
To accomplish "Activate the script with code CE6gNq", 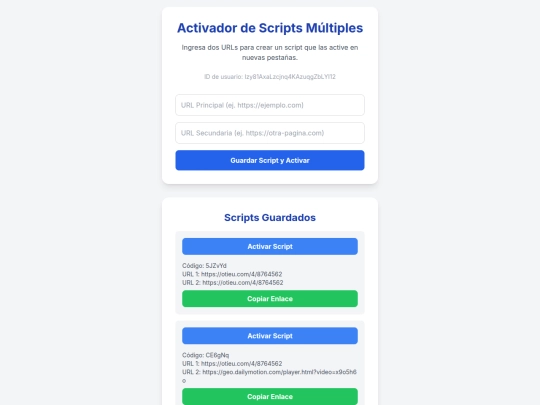I will point(270,336).
